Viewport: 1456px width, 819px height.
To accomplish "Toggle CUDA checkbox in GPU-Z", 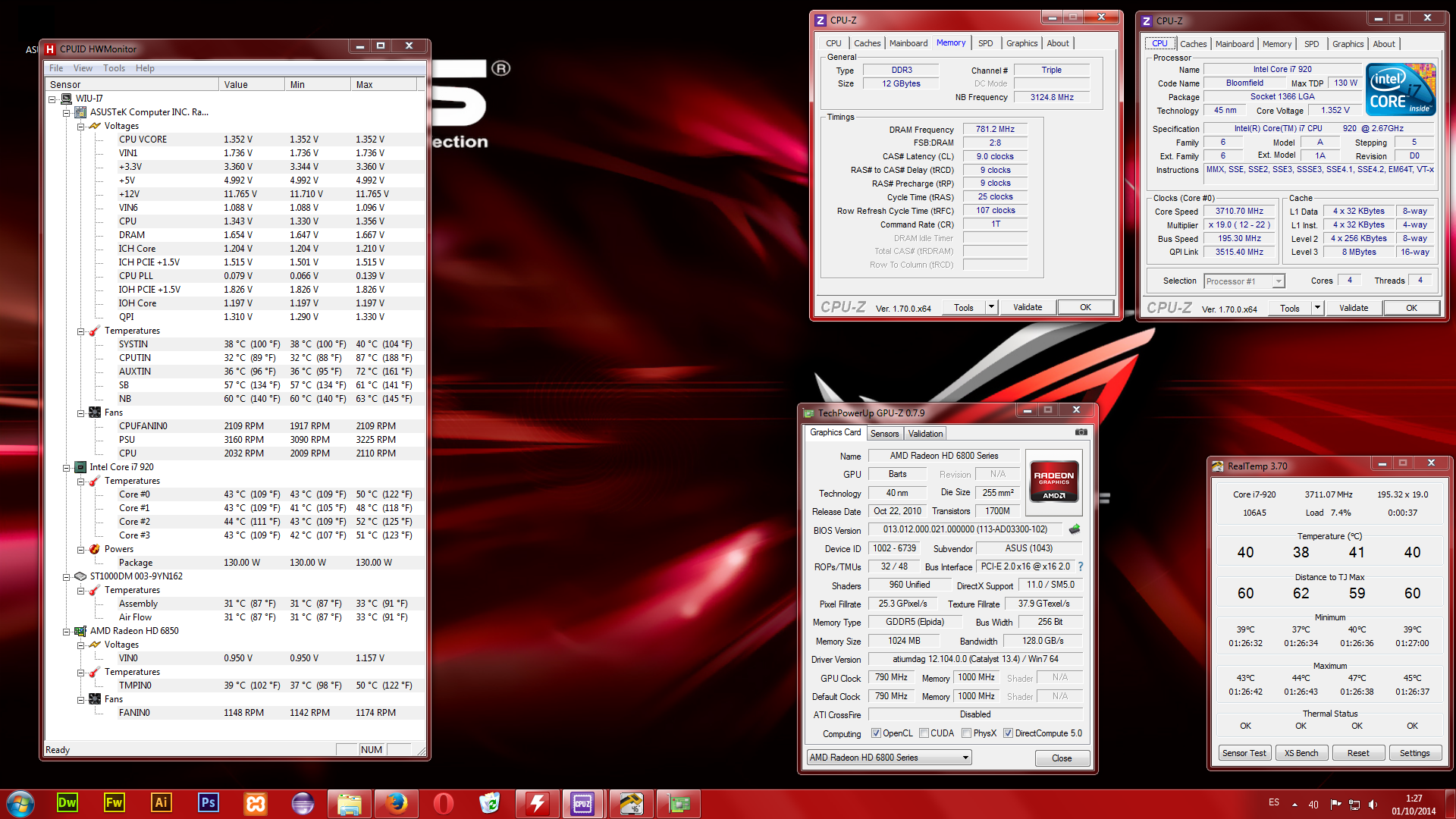I will [x=924, y=733].
